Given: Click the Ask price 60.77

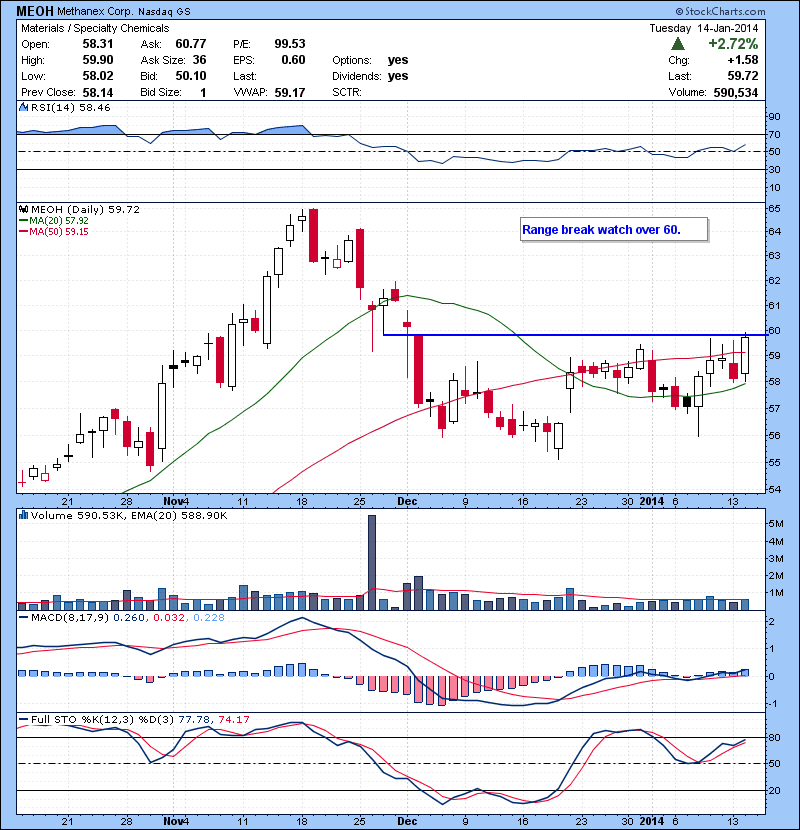Looking at the screenshot, I should click(191, 44).
